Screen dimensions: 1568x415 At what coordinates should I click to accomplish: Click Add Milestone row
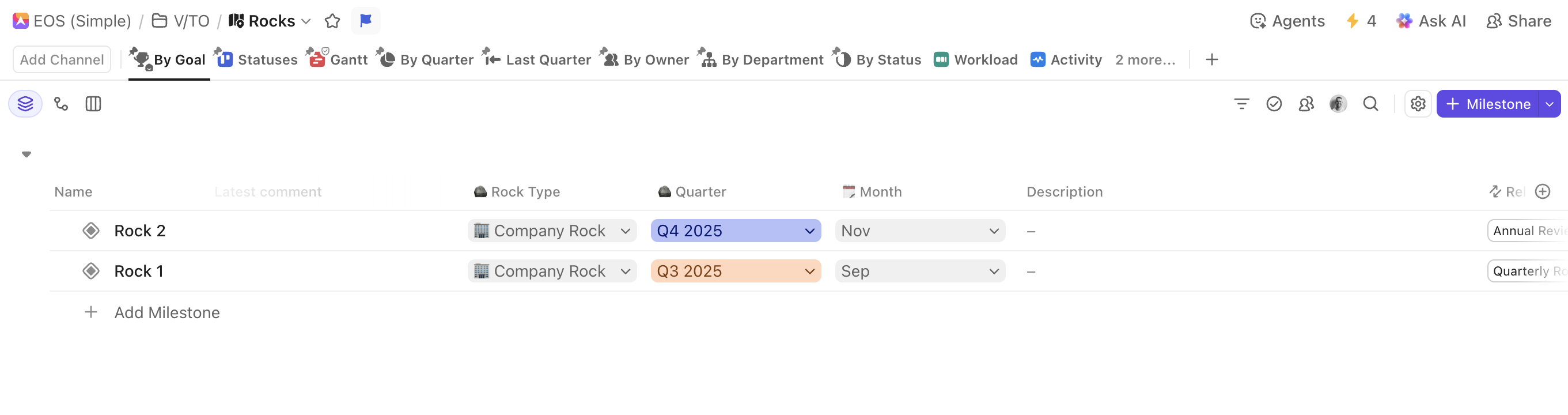point(167,312)
